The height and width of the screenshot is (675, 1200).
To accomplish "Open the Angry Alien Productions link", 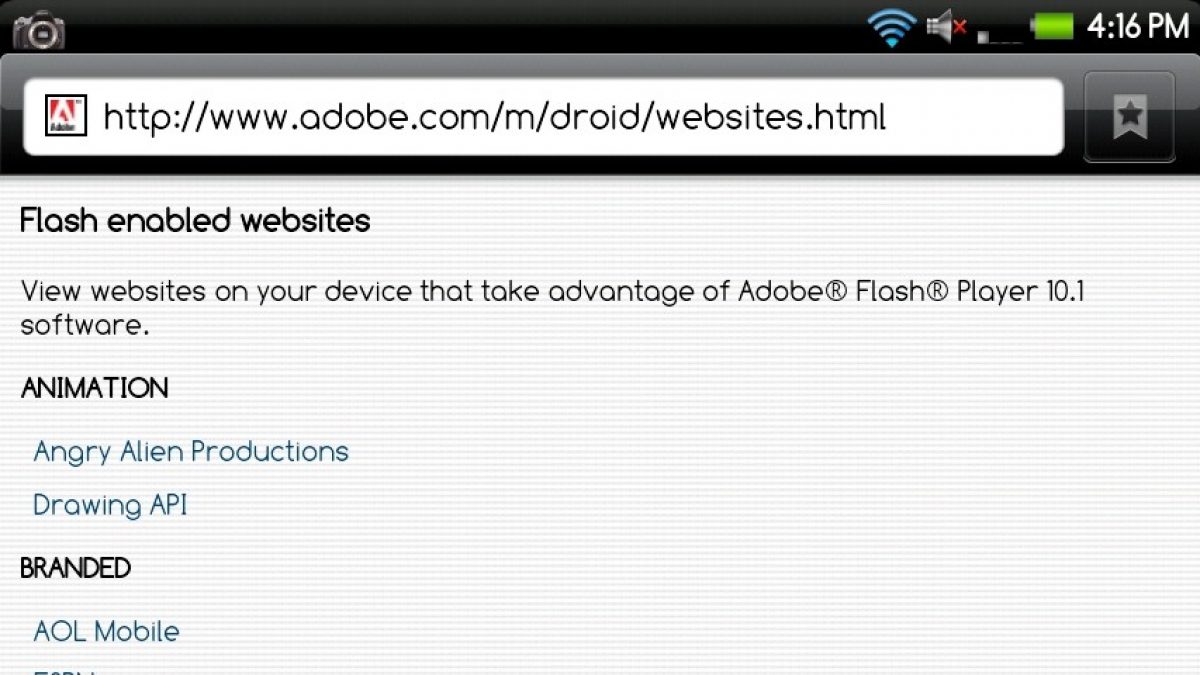I will 191,452.
